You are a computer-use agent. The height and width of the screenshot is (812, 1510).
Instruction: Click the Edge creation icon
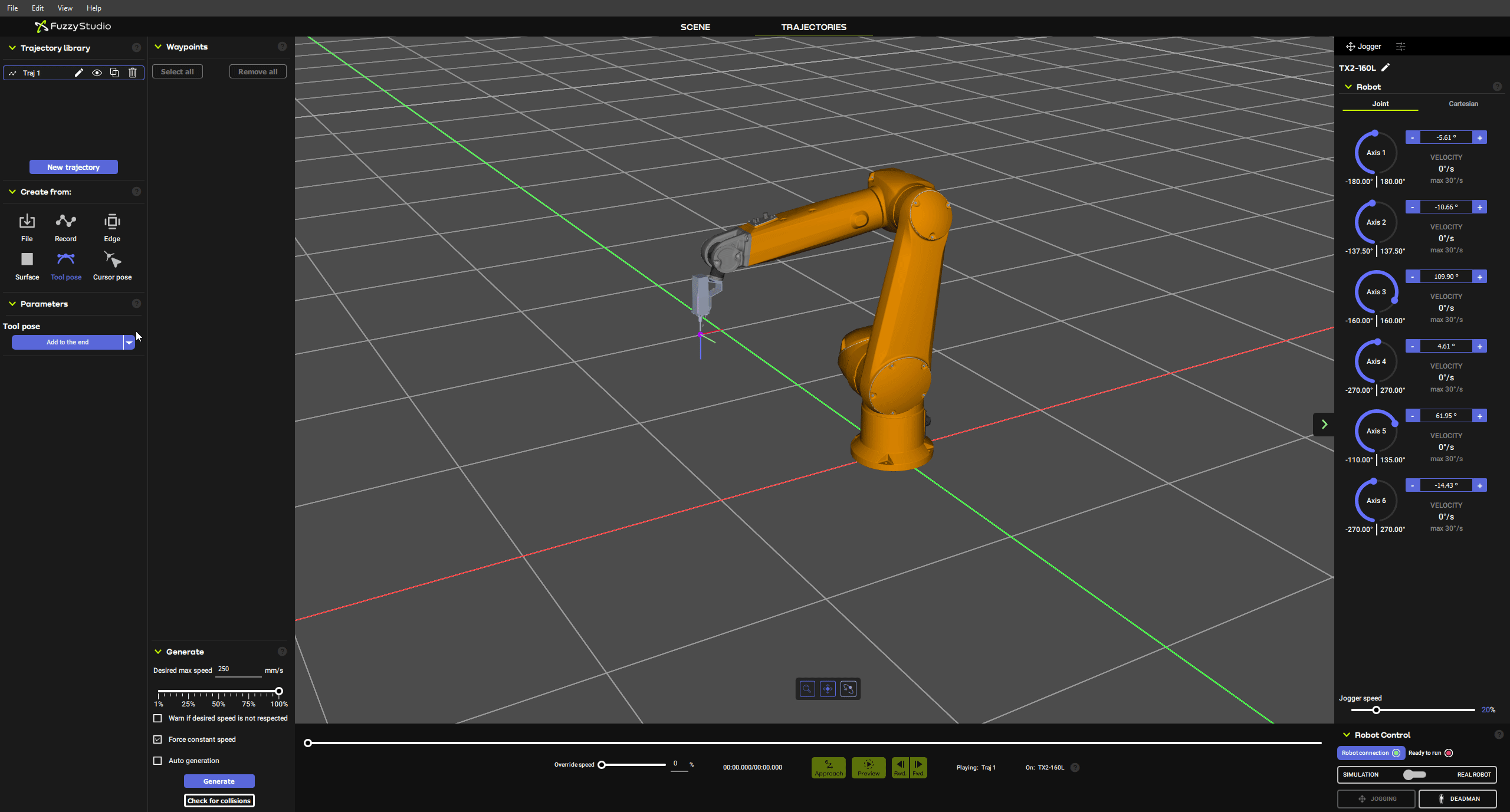point(112,222)
